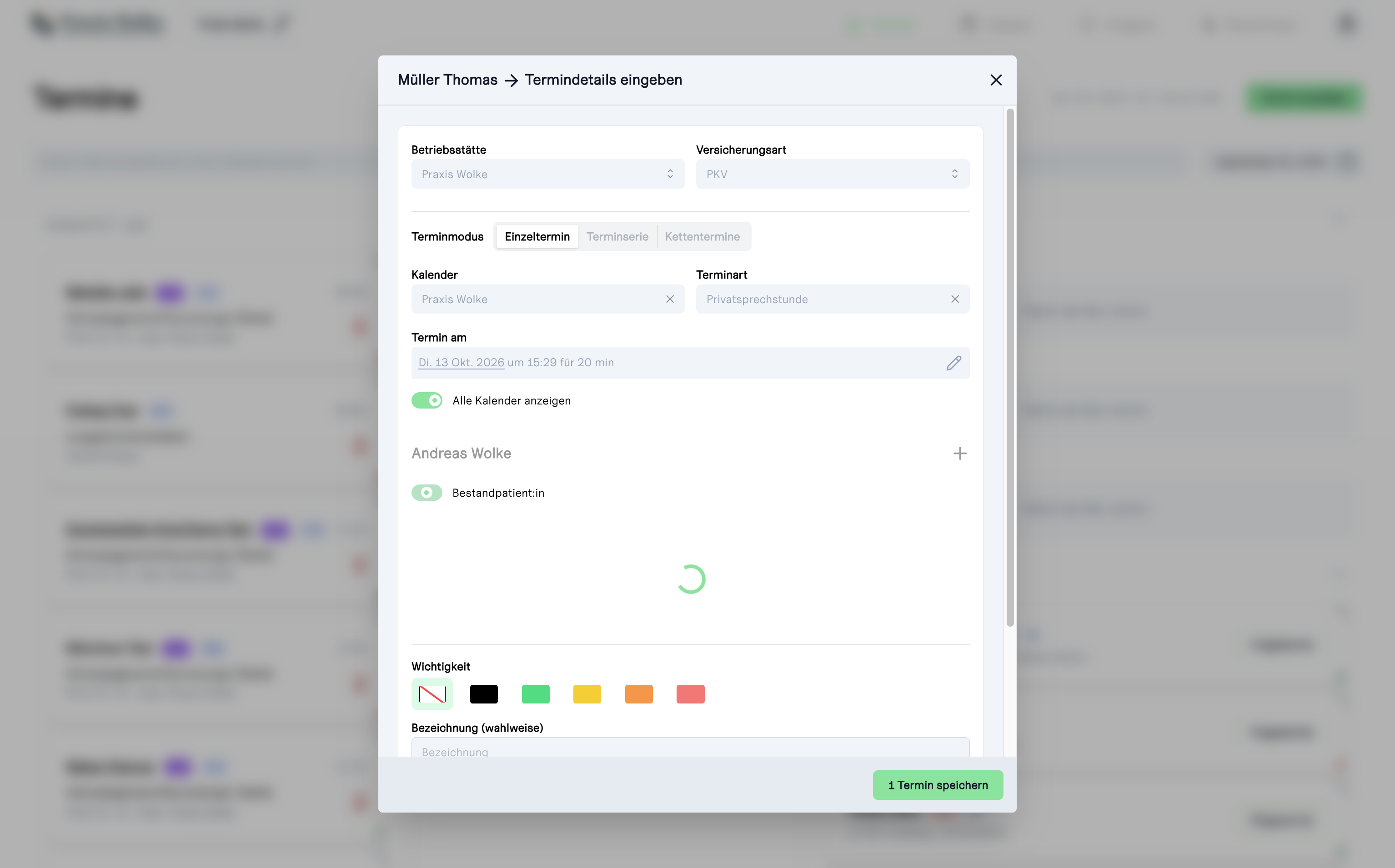Screen dimensions: 1395x868
Task: Choose the black Wichtigkeit swatch
Action: [484, 694]
